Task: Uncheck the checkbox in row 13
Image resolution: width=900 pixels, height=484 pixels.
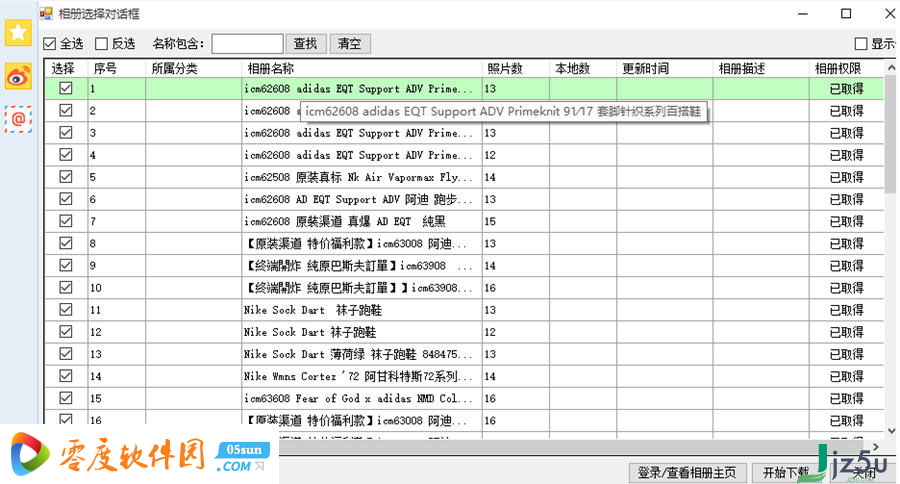Action: click(x=66, y=354)
